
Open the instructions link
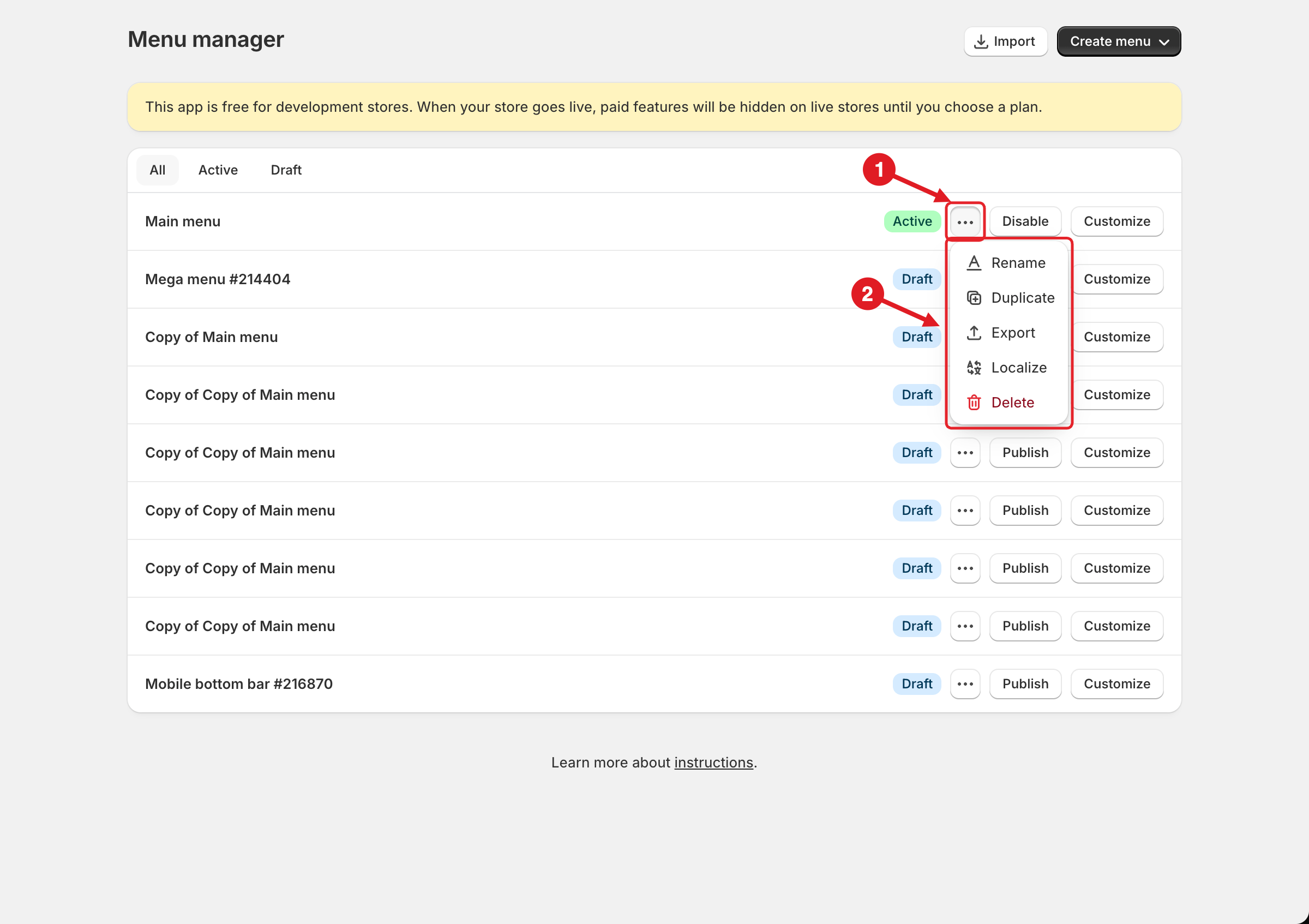point(714,763)
